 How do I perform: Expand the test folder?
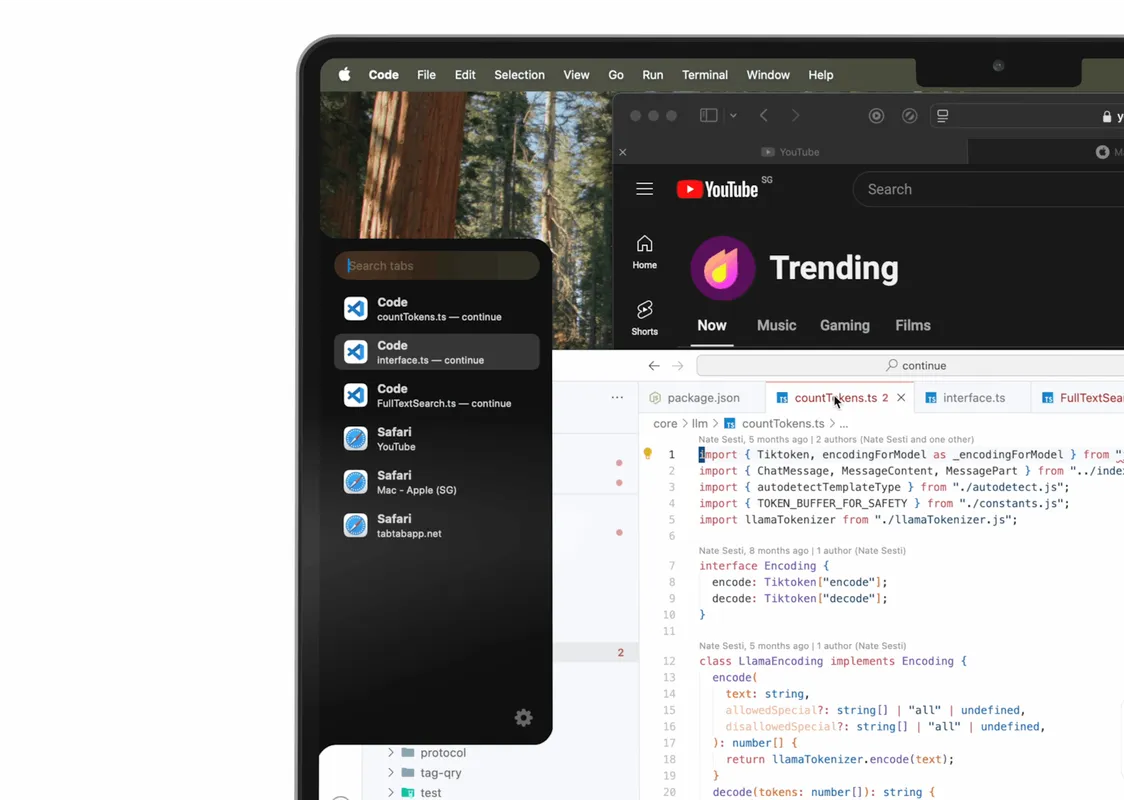coord(391,793)
